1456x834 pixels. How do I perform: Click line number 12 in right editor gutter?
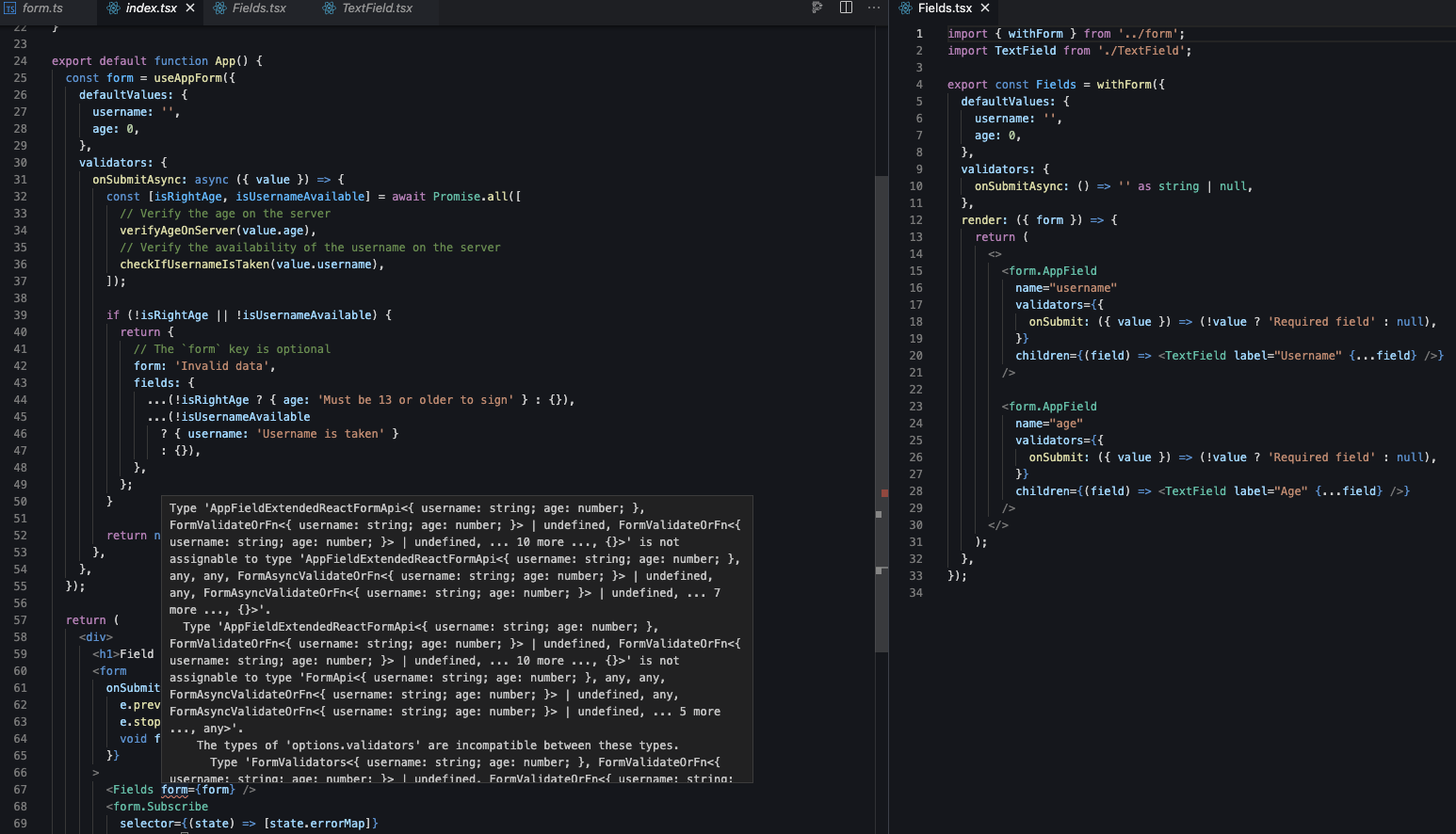[x=915, y=220]
